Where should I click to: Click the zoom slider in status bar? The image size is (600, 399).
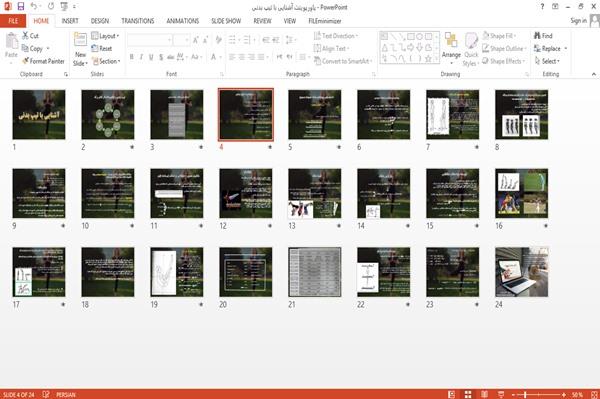538,394
